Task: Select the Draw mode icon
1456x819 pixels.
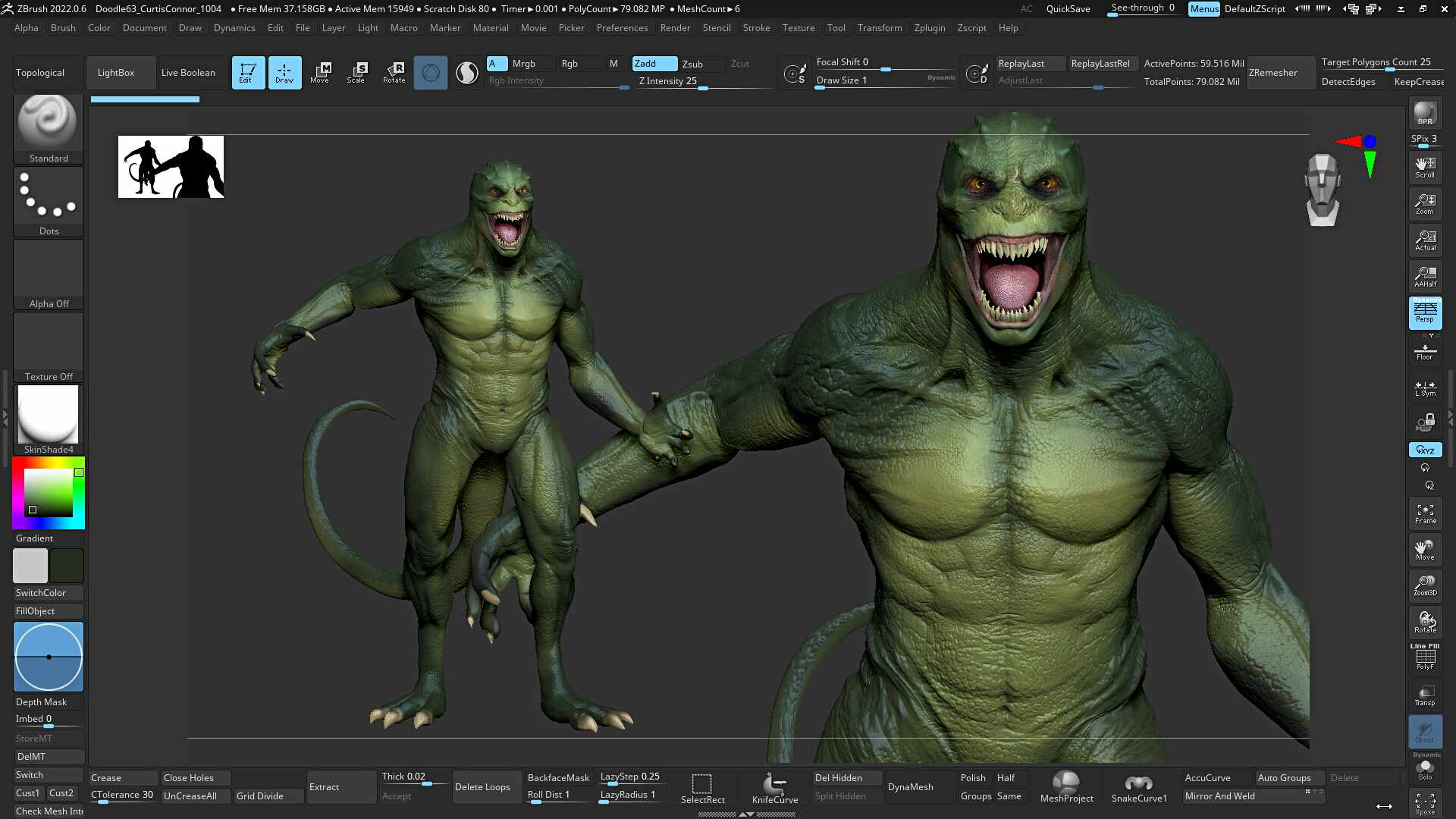Action: pyautogui.click(x=284, y=73)
